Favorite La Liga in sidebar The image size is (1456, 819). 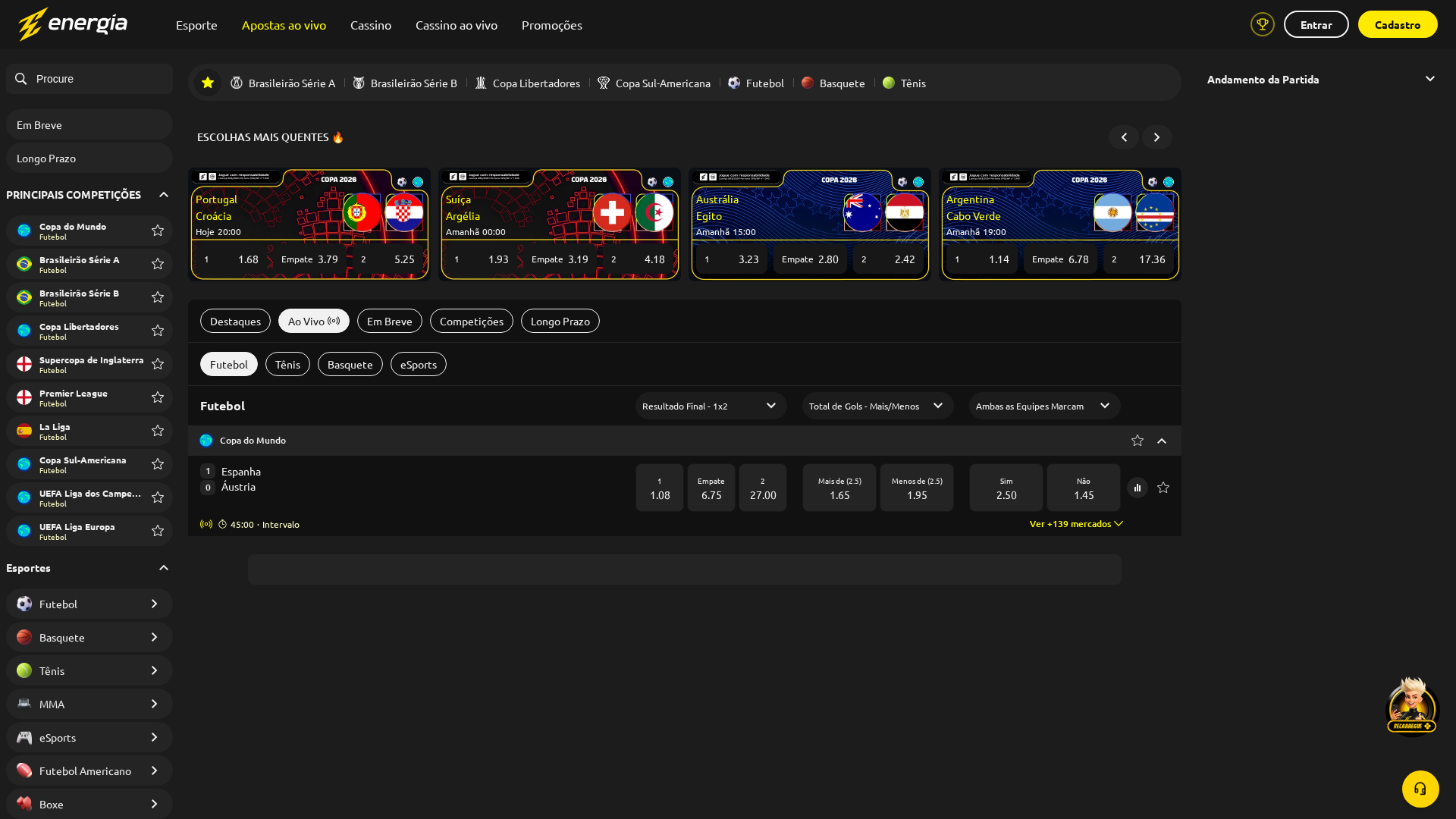(158, 431)
